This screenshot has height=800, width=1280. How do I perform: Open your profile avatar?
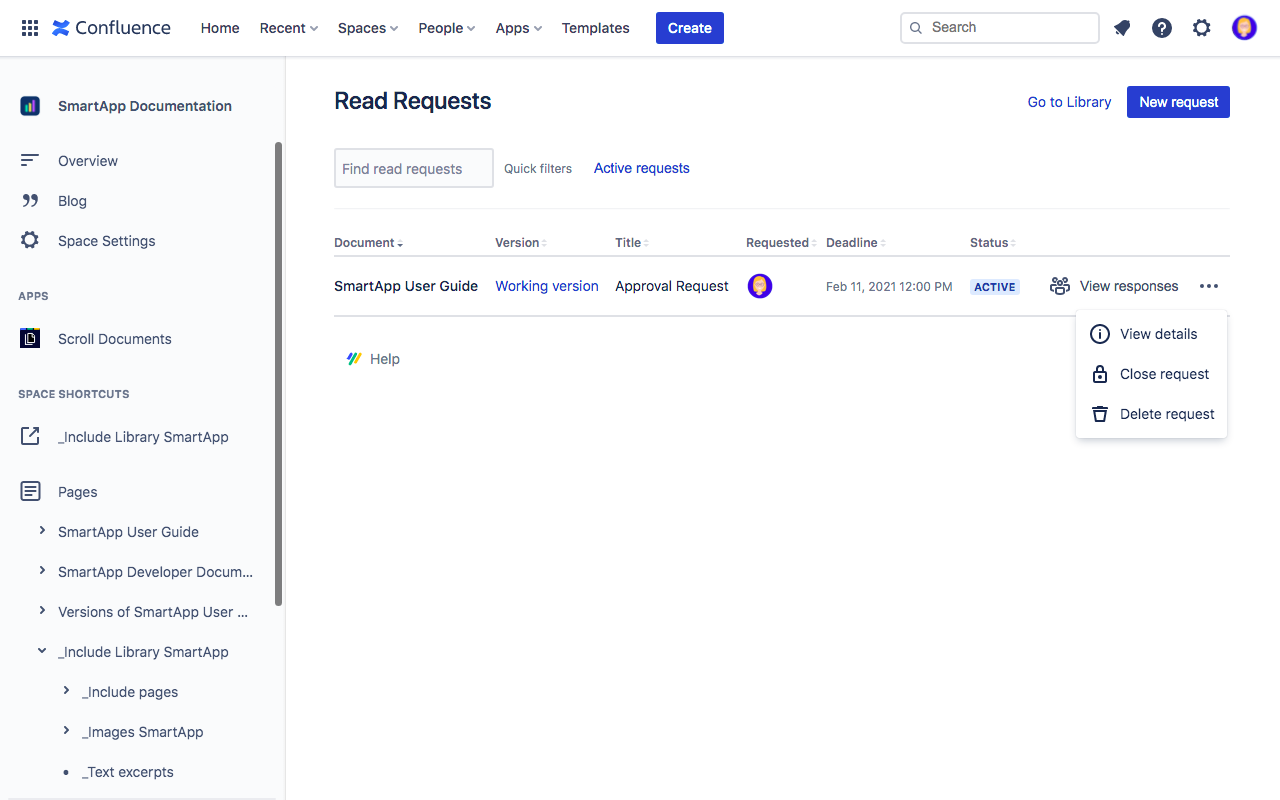point(1243,27)
